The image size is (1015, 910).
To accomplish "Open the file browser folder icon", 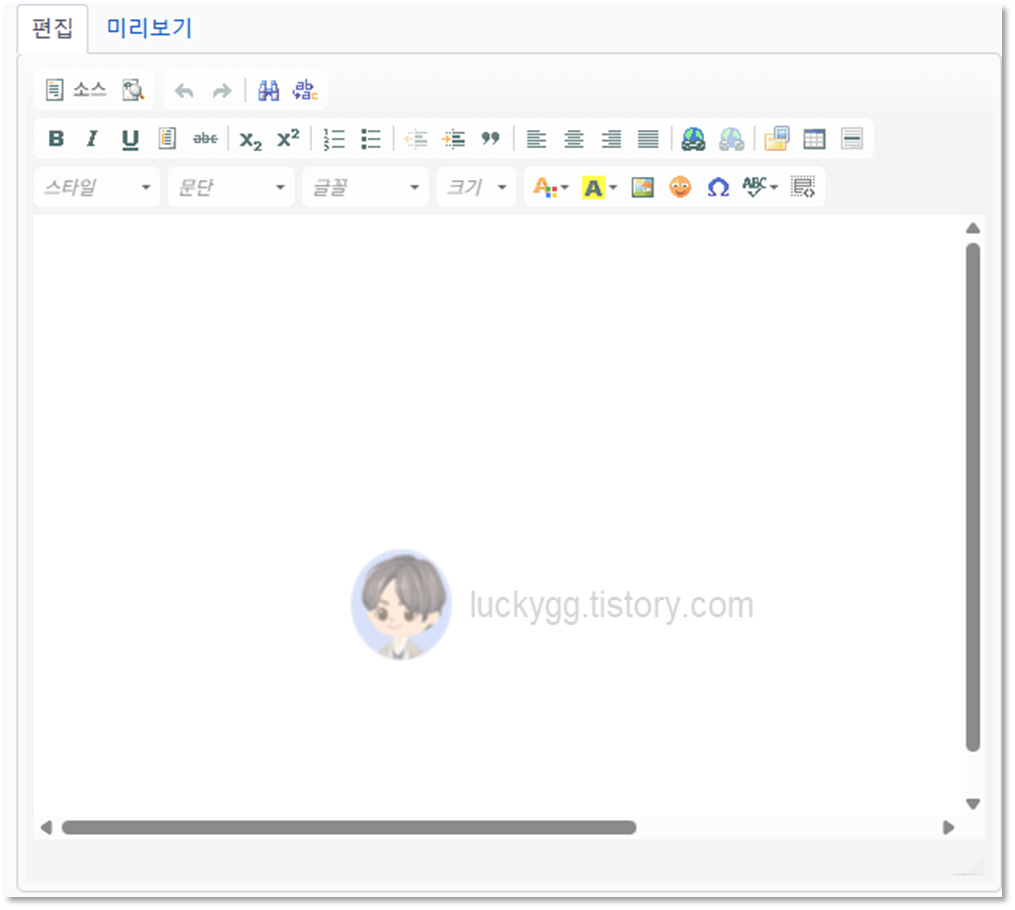I will (x=776, y=139).
